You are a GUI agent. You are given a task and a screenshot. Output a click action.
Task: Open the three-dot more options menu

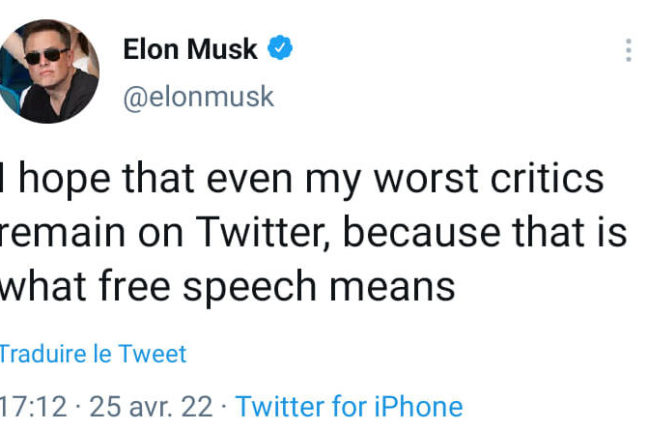[628, 50]
